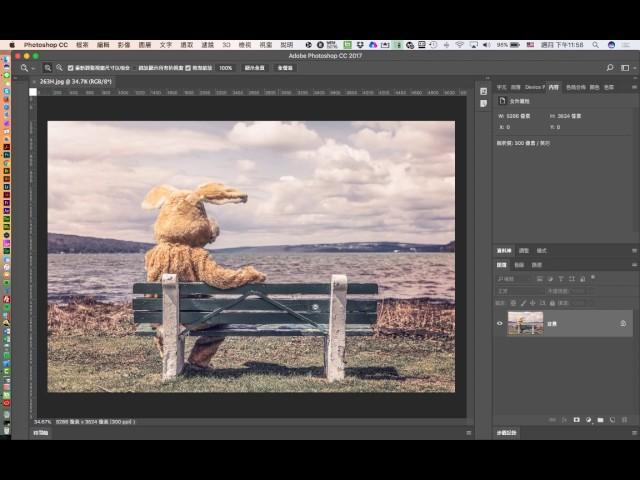640x480 pixels.
Task: Switch to the Styles panel tab
Action: point(542,251)
